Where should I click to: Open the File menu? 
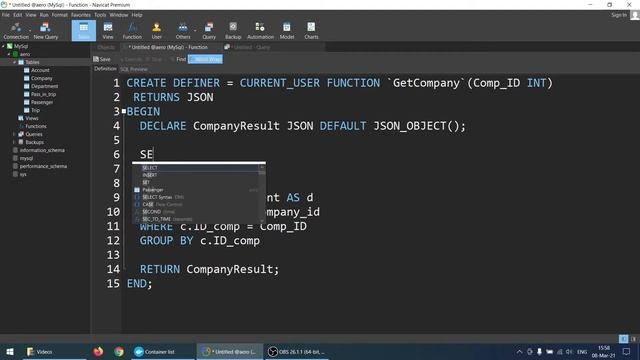coord(6,15)
